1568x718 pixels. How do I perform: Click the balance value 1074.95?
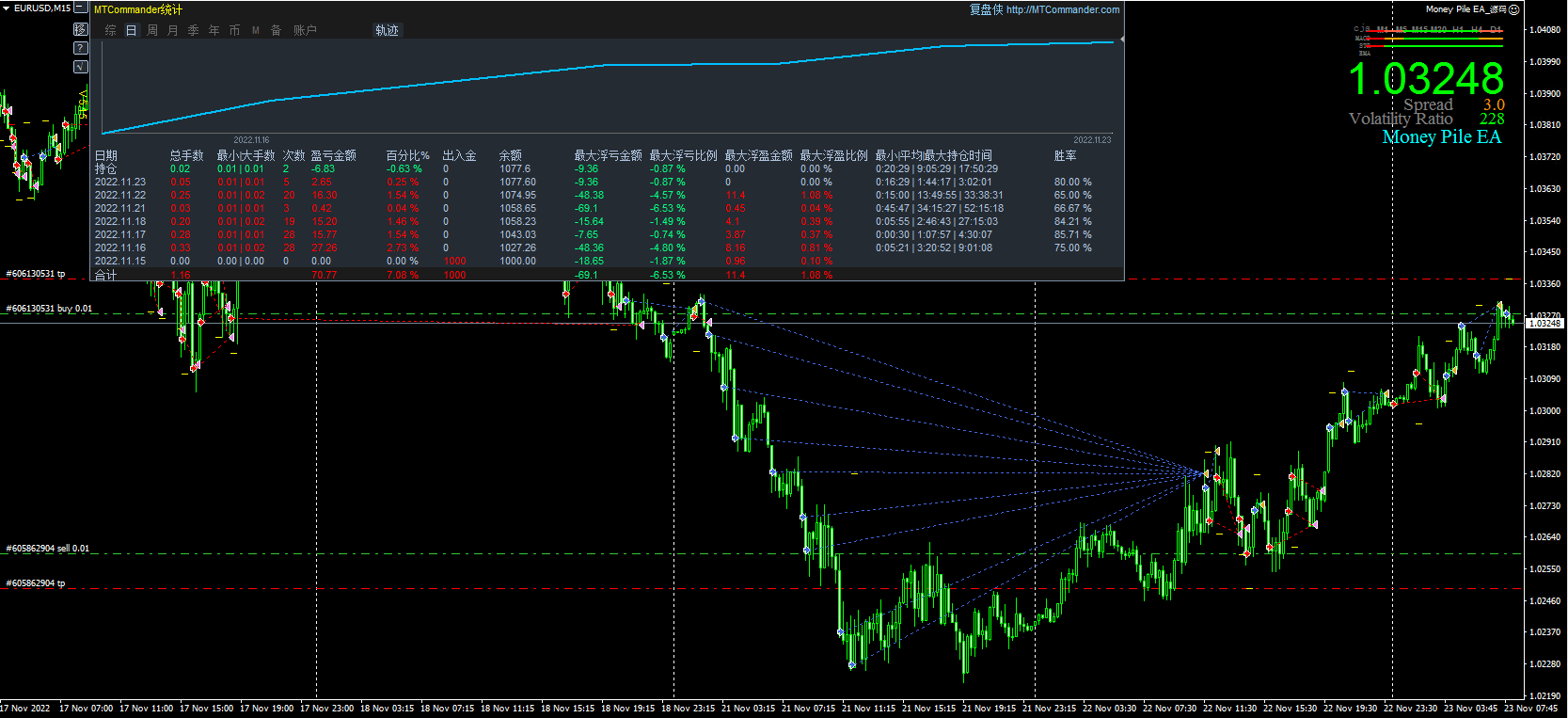pyautogui.click(x=517, y=195)
